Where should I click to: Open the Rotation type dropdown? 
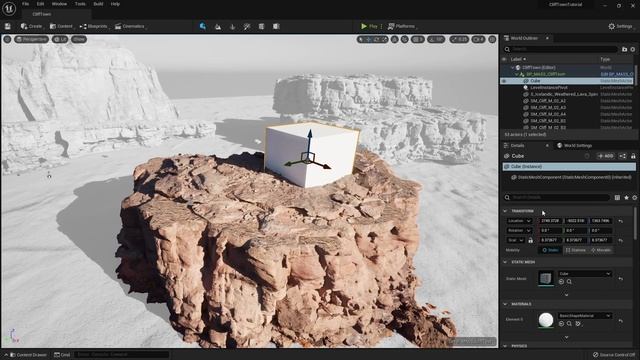[x=520, y=231]
